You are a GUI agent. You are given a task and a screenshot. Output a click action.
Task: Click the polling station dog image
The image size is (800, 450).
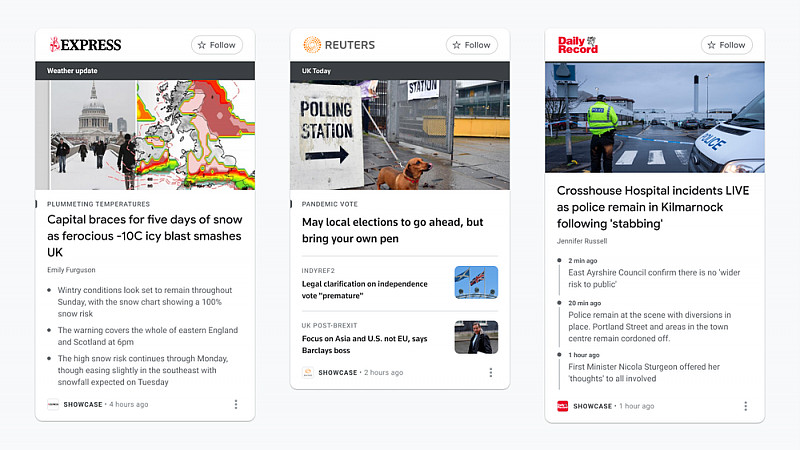[400, 135]
